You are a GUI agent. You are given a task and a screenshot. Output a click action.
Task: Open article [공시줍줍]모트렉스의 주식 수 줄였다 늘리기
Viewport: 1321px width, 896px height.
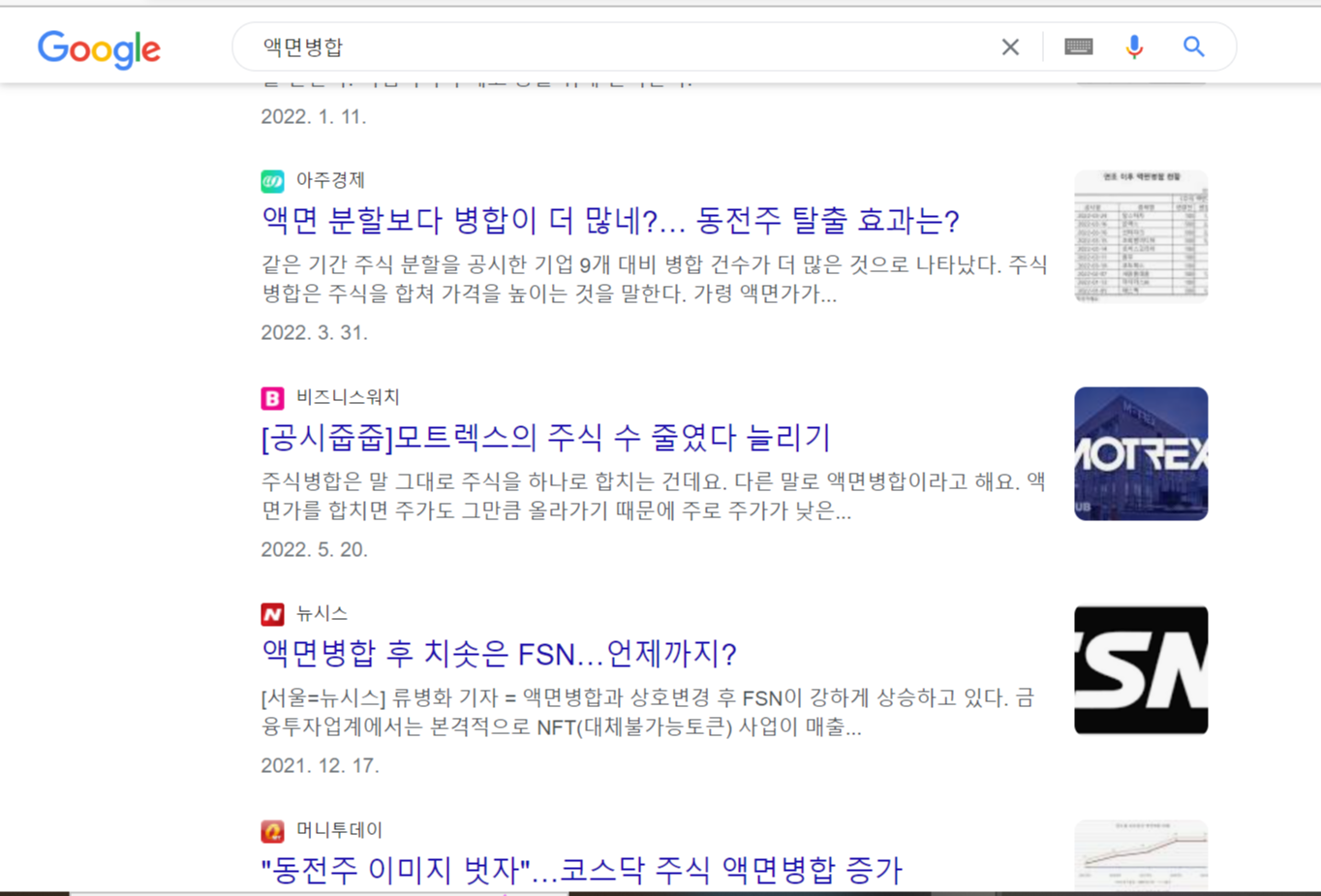click(x=546, y=438)
